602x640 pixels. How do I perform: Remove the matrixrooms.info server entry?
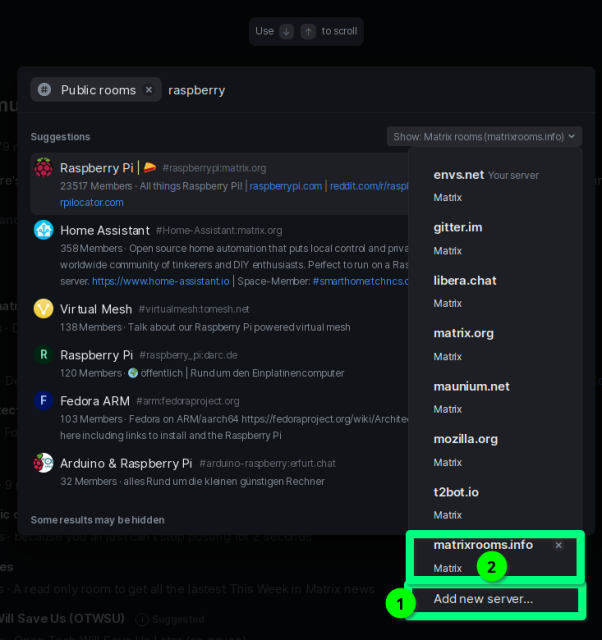pyautogui.click(x=559, y=545)
